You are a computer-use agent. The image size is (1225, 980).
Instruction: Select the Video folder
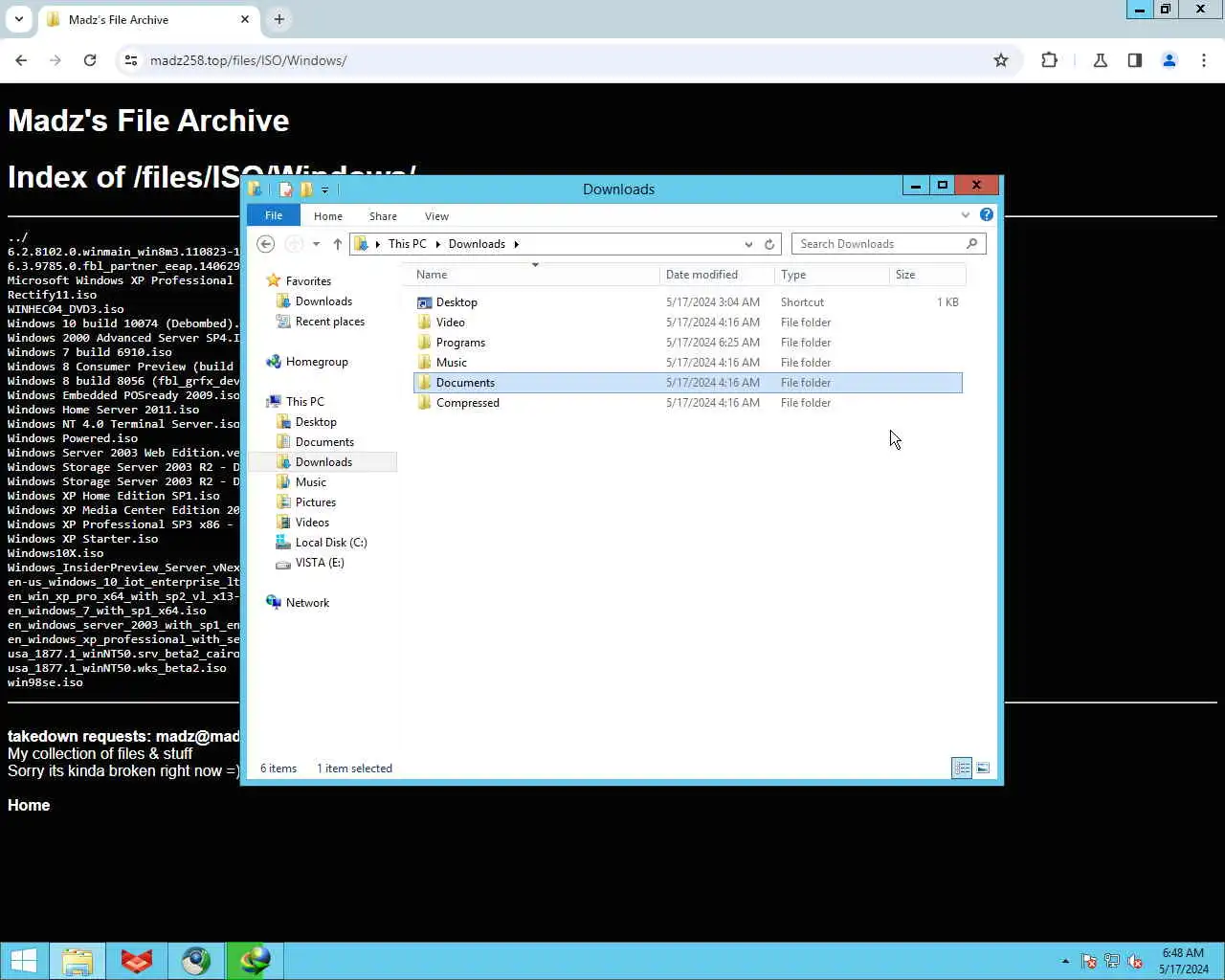[687, 323]
